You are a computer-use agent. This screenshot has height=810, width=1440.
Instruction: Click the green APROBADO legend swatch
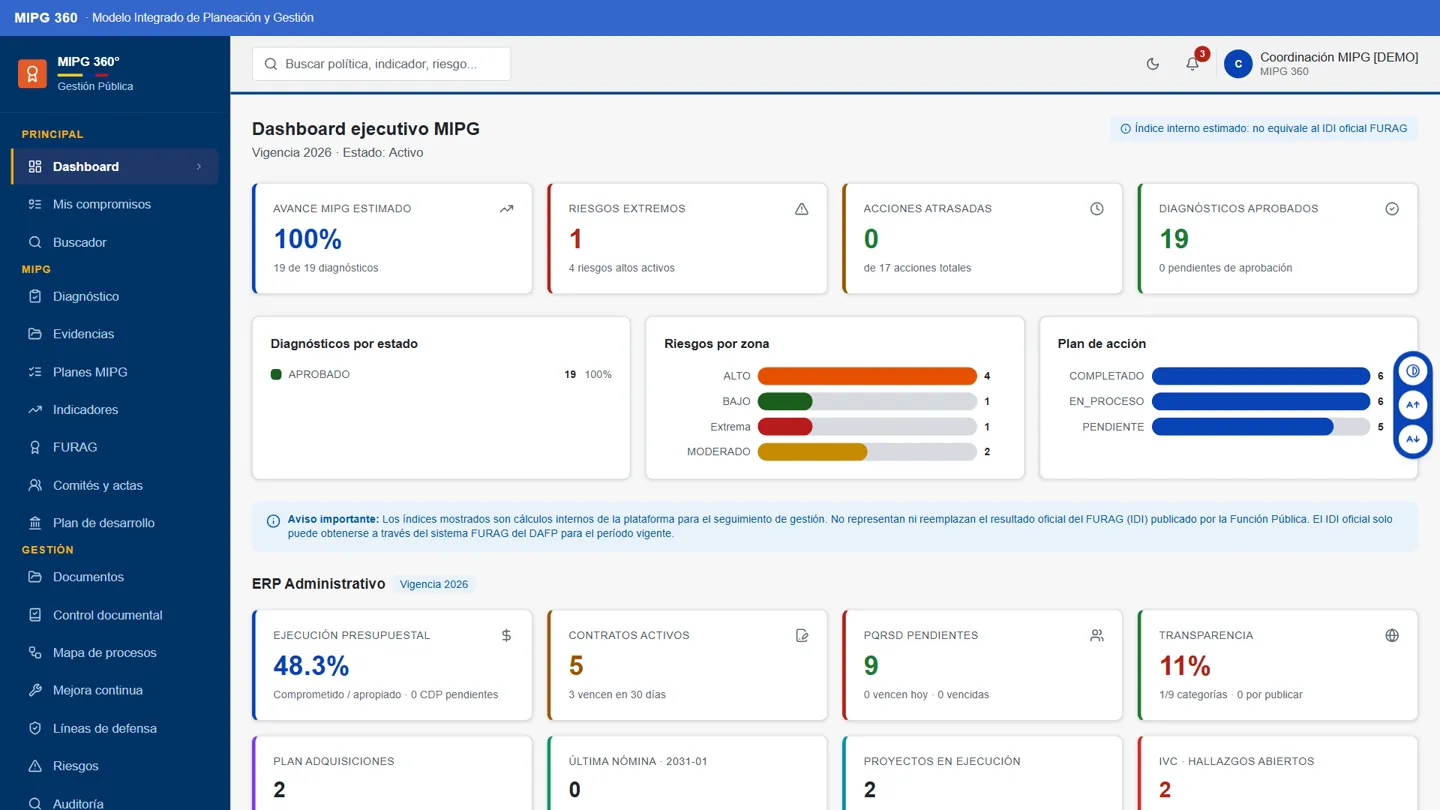coord(276,374)
